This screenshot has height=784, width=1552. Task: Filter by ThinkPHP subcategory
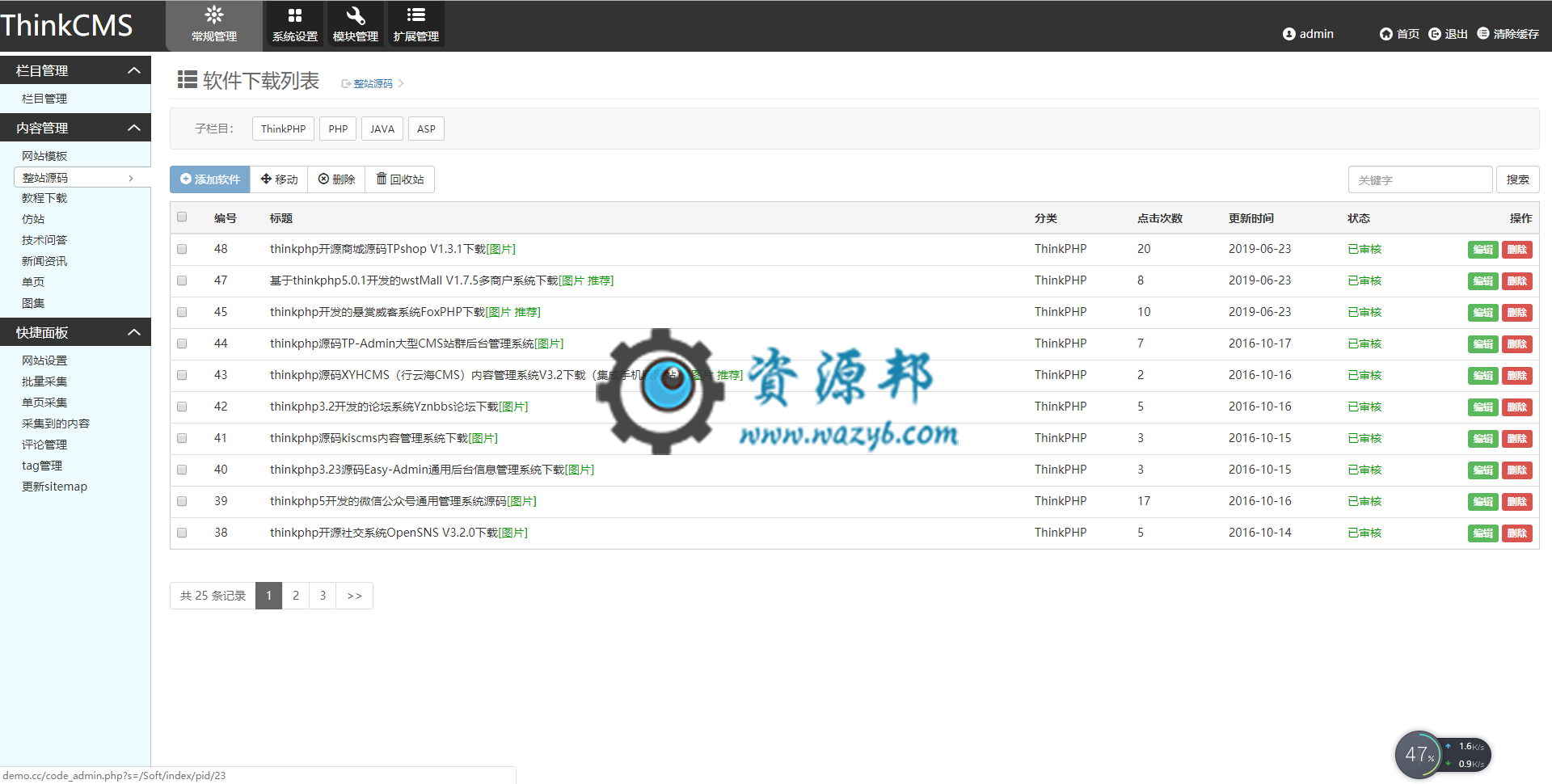point(283,129)
